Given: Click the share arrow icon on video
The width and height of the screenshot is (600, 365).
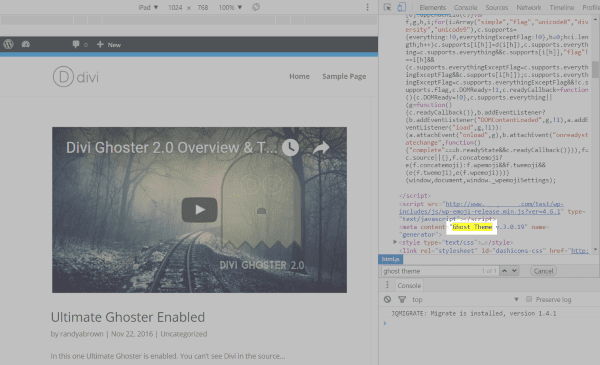Looking at the screenshot, I should point(321,148).
